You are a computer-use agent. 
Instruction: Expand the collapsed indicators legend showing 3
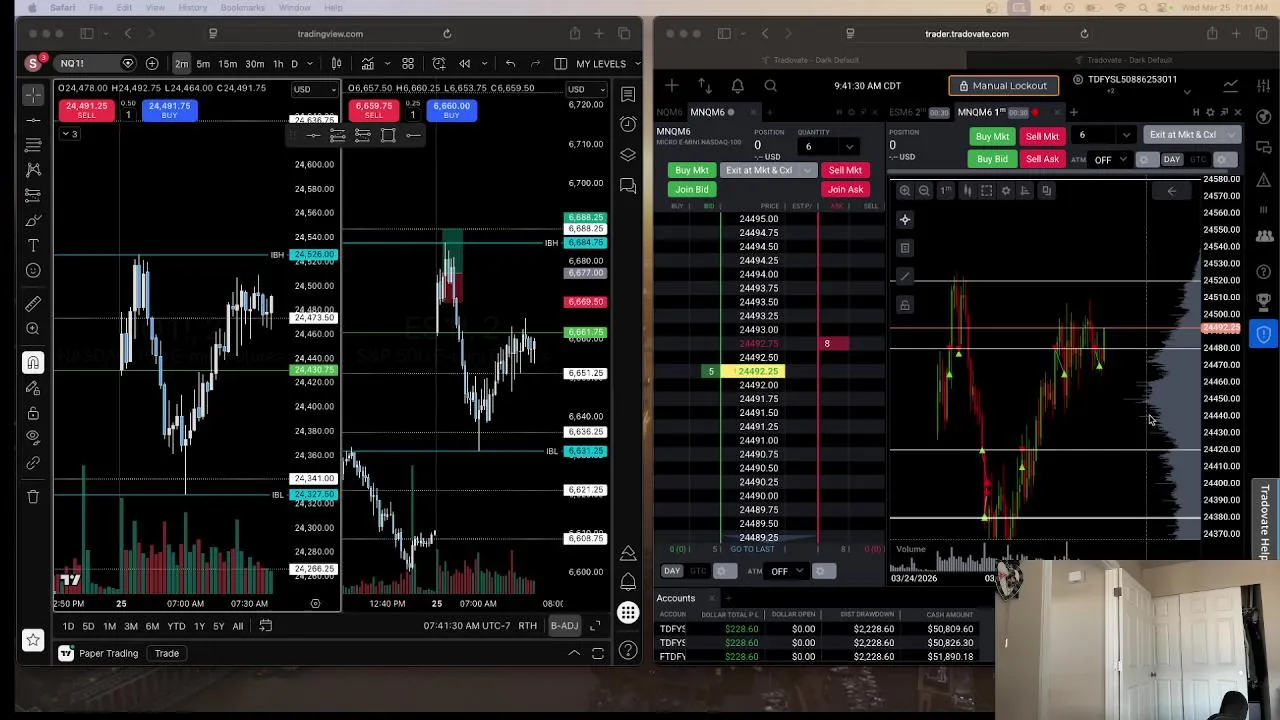click(68, 134)
